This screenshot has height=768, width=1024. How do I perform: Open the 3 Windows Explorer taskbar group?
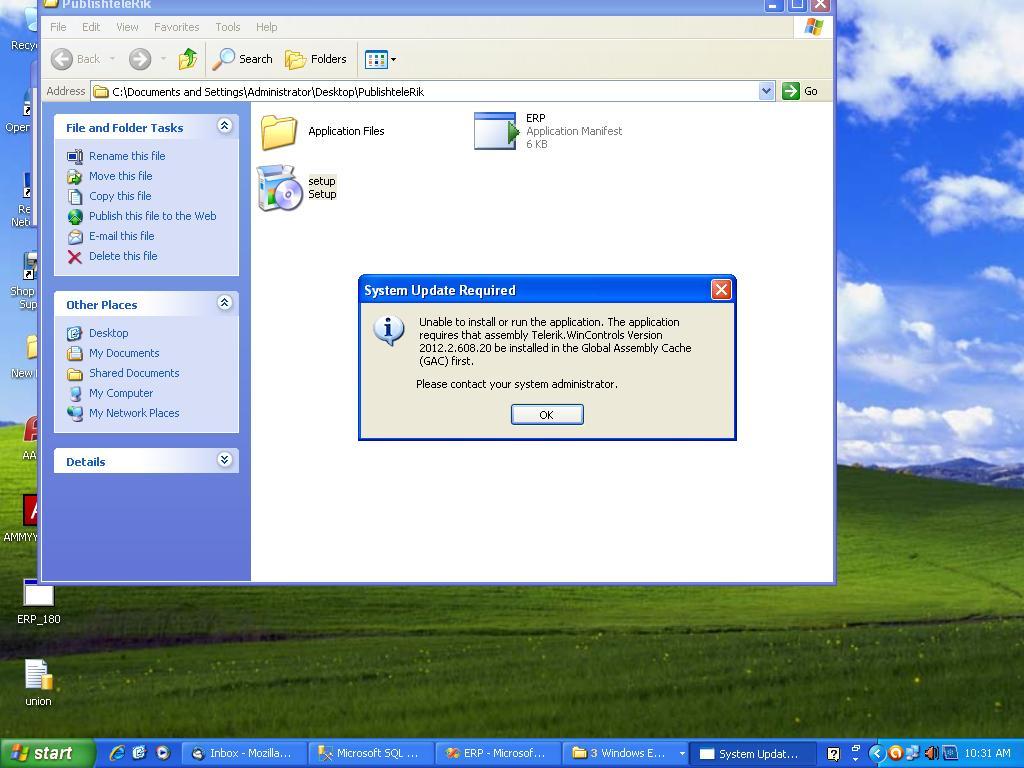click(x=623, y=754)
